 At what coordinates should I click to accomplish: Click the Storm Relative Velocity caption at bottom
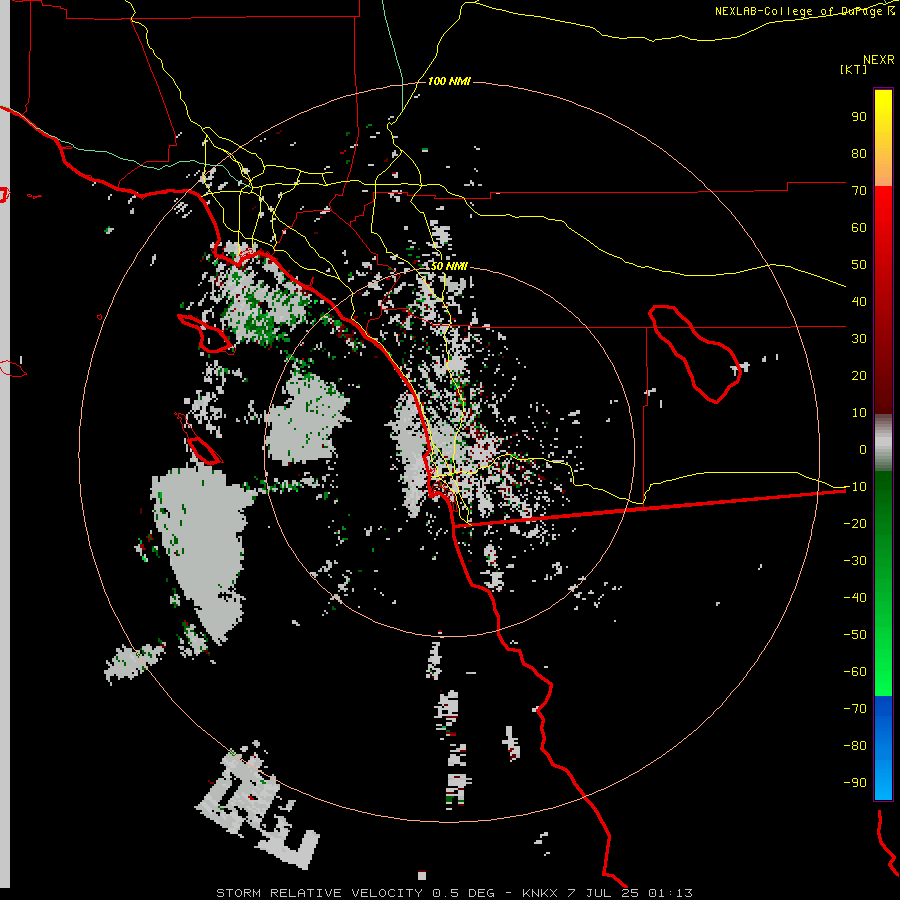[454, 893]
